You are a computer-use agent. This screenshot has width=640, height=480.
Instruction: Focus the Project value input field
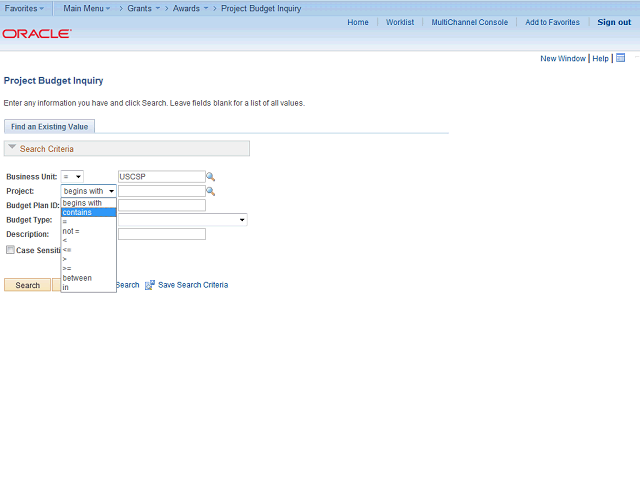(162, 191)
